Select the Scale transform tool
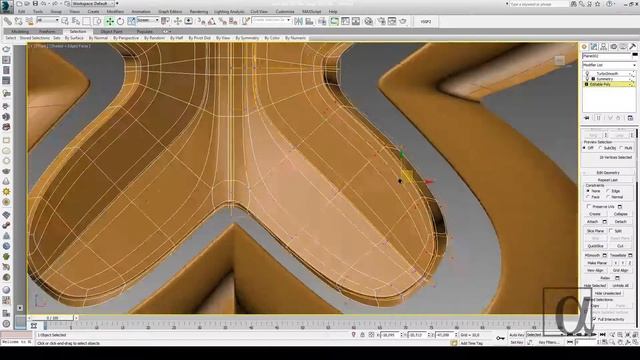 pyautogui.click(x=131, y=21)
